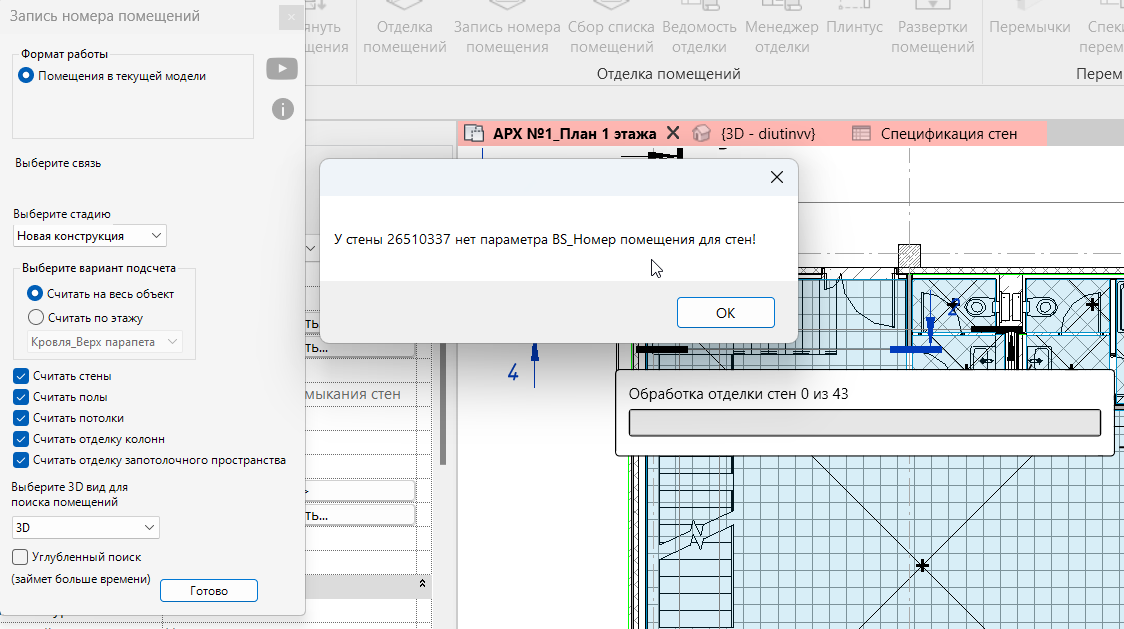Viewport: 1124px width, 629px height.
Task: Enable Углубленный поиск checkbox
Action: [x=20, y=557]
